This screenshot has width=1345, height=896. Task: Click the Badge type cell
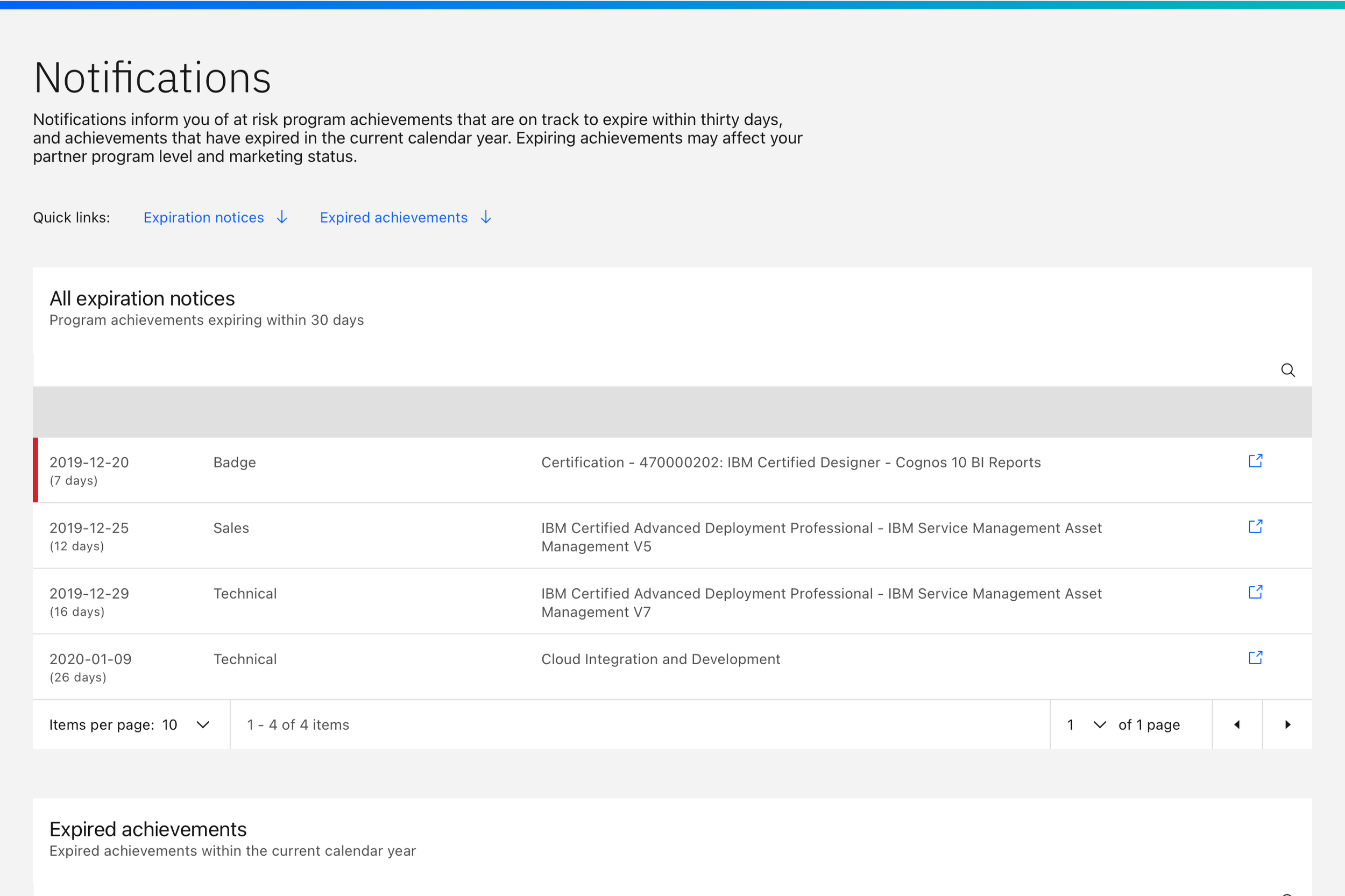[235, 463]
